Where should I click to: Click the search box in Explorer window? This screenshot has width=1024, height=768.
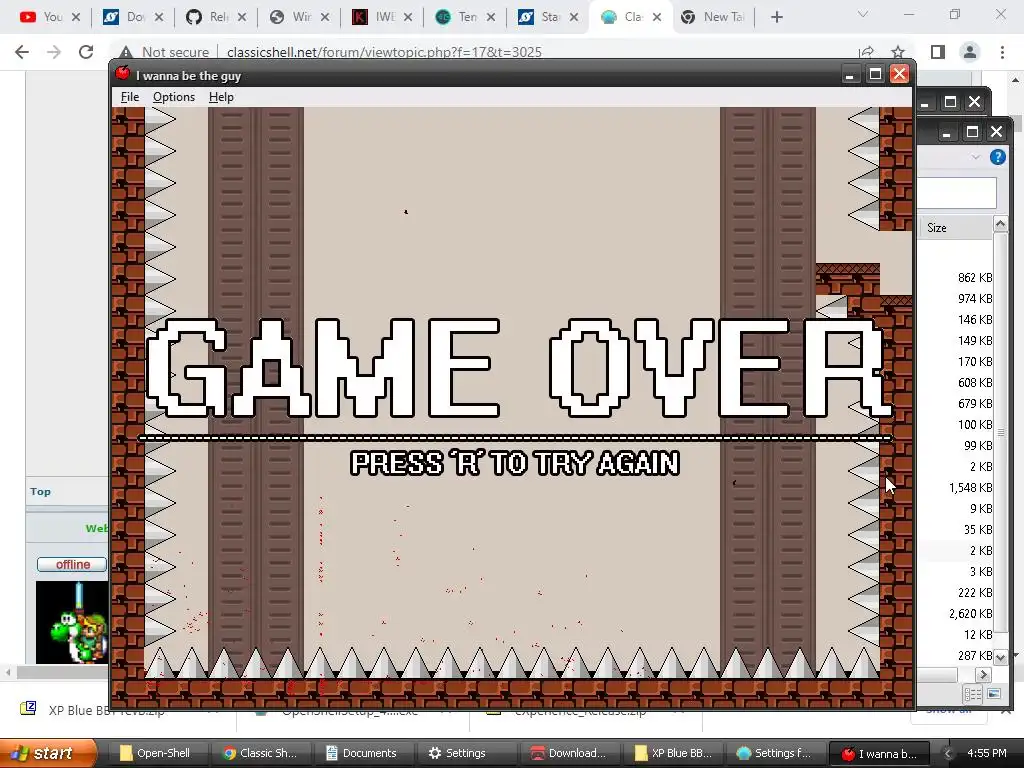957,193
